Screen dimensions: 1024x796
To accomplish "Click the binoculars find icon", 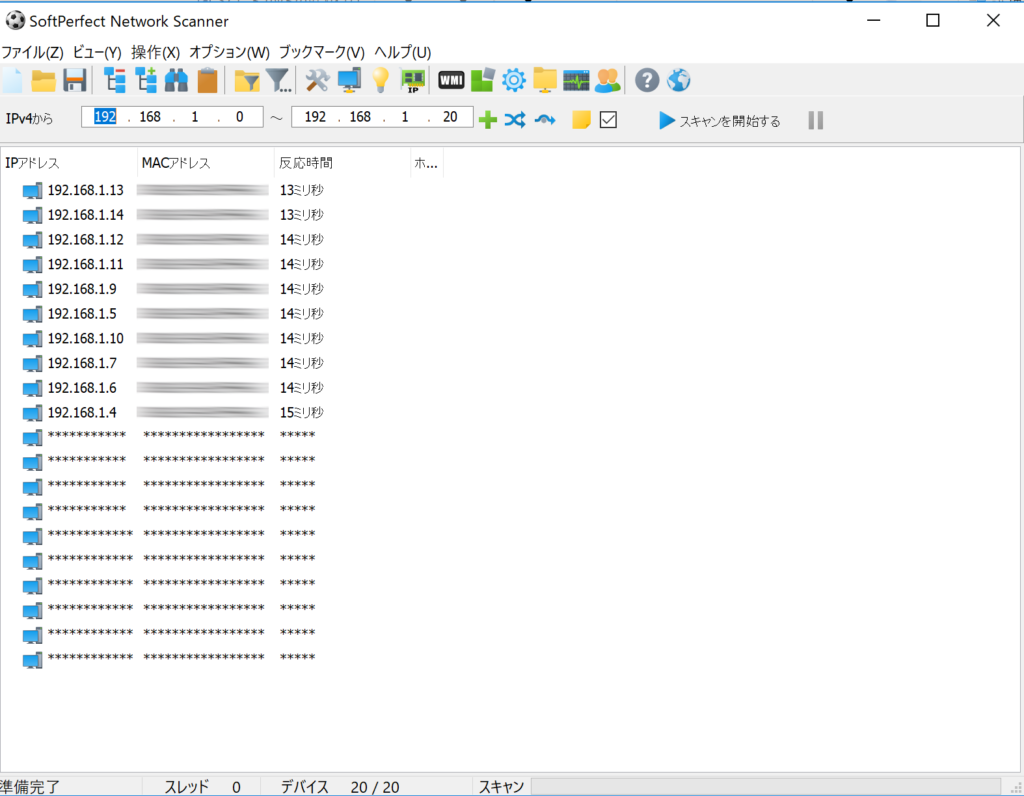I will click(177, 81).
